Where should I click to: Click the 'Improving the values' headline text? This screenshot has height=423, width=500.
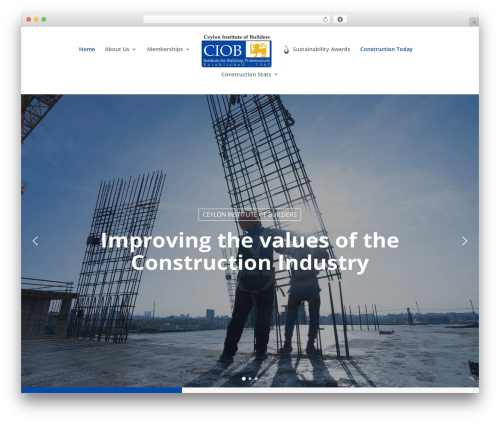250,252
